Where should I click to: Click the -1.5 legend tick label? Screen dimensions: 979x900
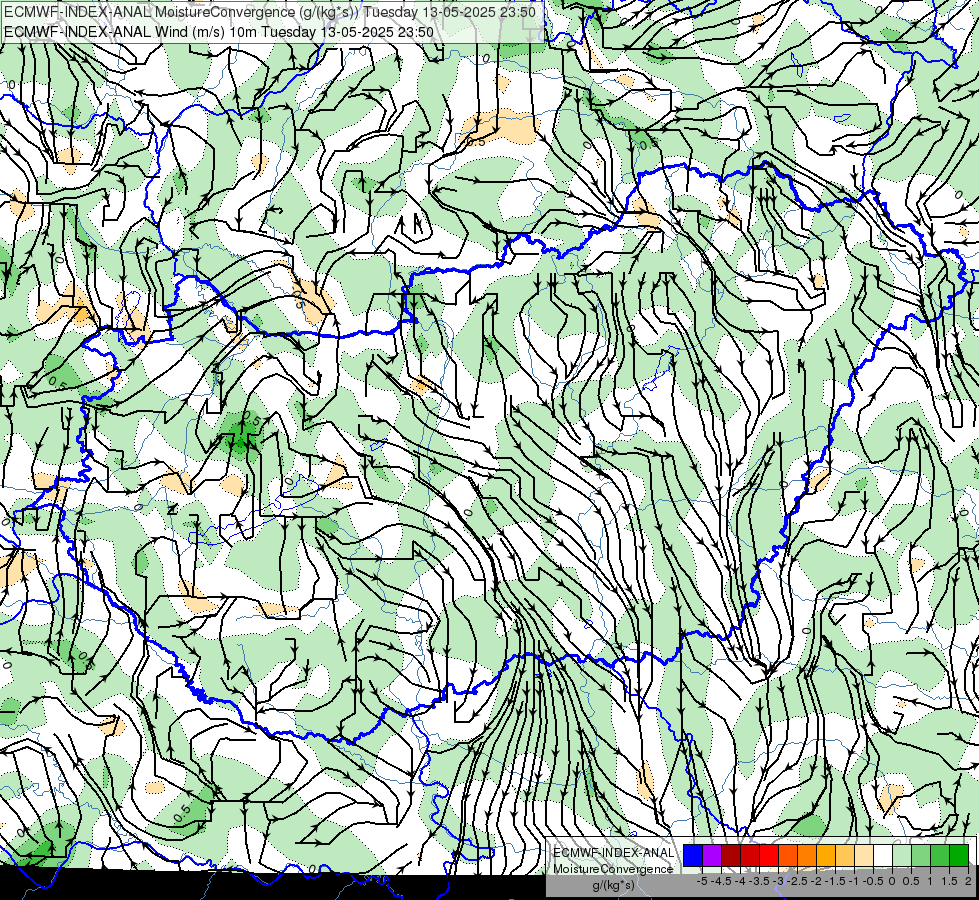(x=835, y=881)
